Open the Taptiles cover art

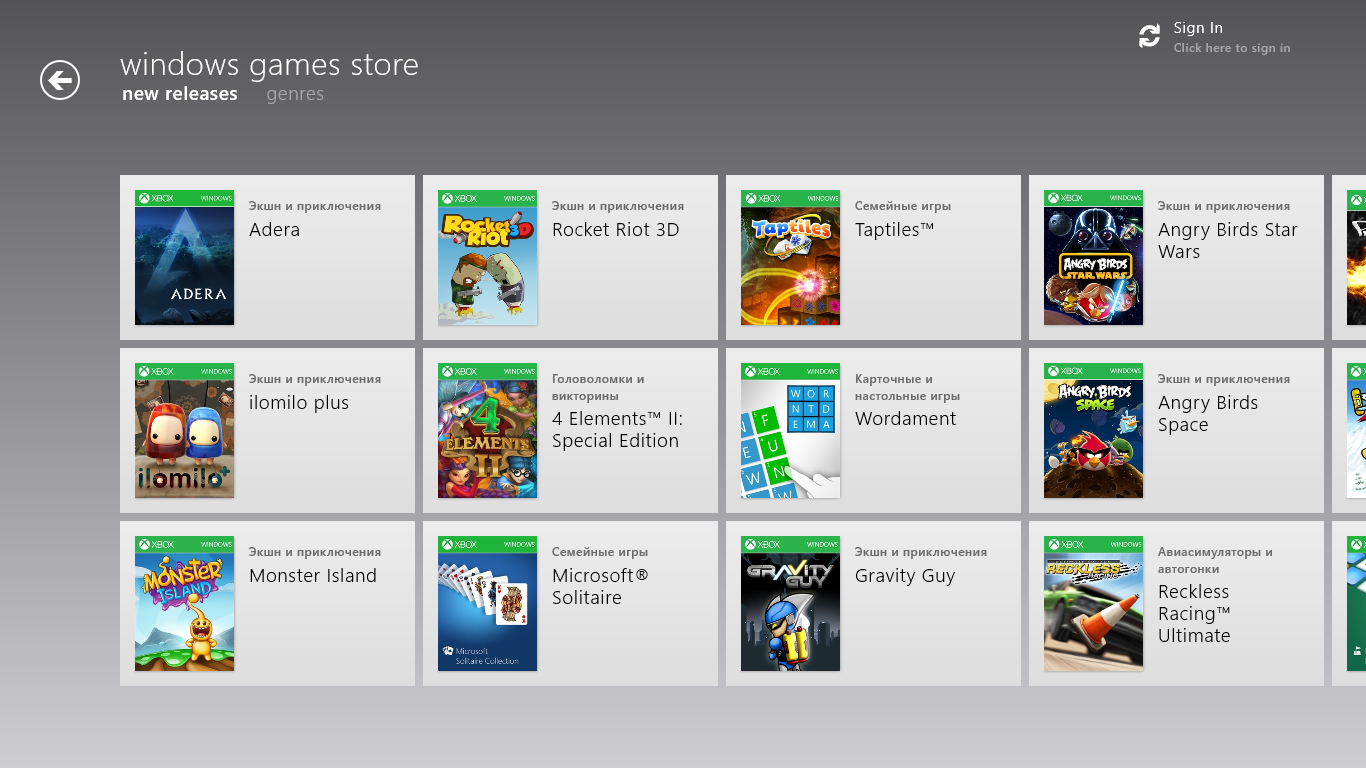coord(791,258)
